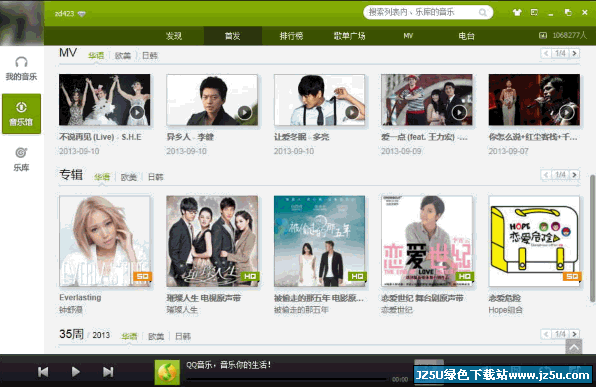This screenshot has width=596, height=387.
Task: Click HQ badge on 被偷走的那五年 album
Action: (x=357, y=276)
